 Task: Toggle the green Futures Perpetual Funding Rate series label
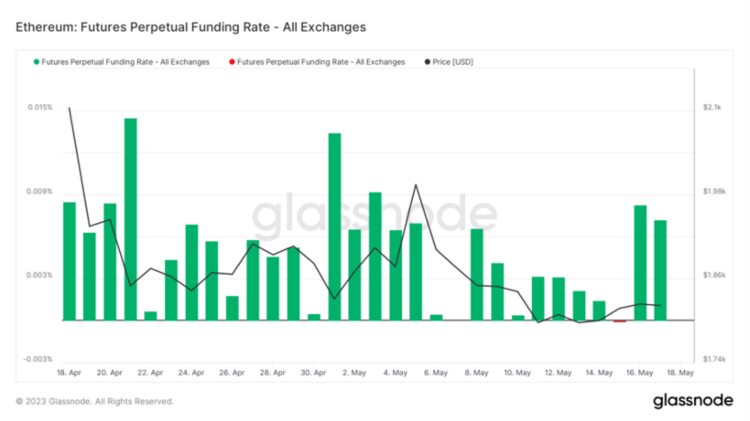pos(125,62)
